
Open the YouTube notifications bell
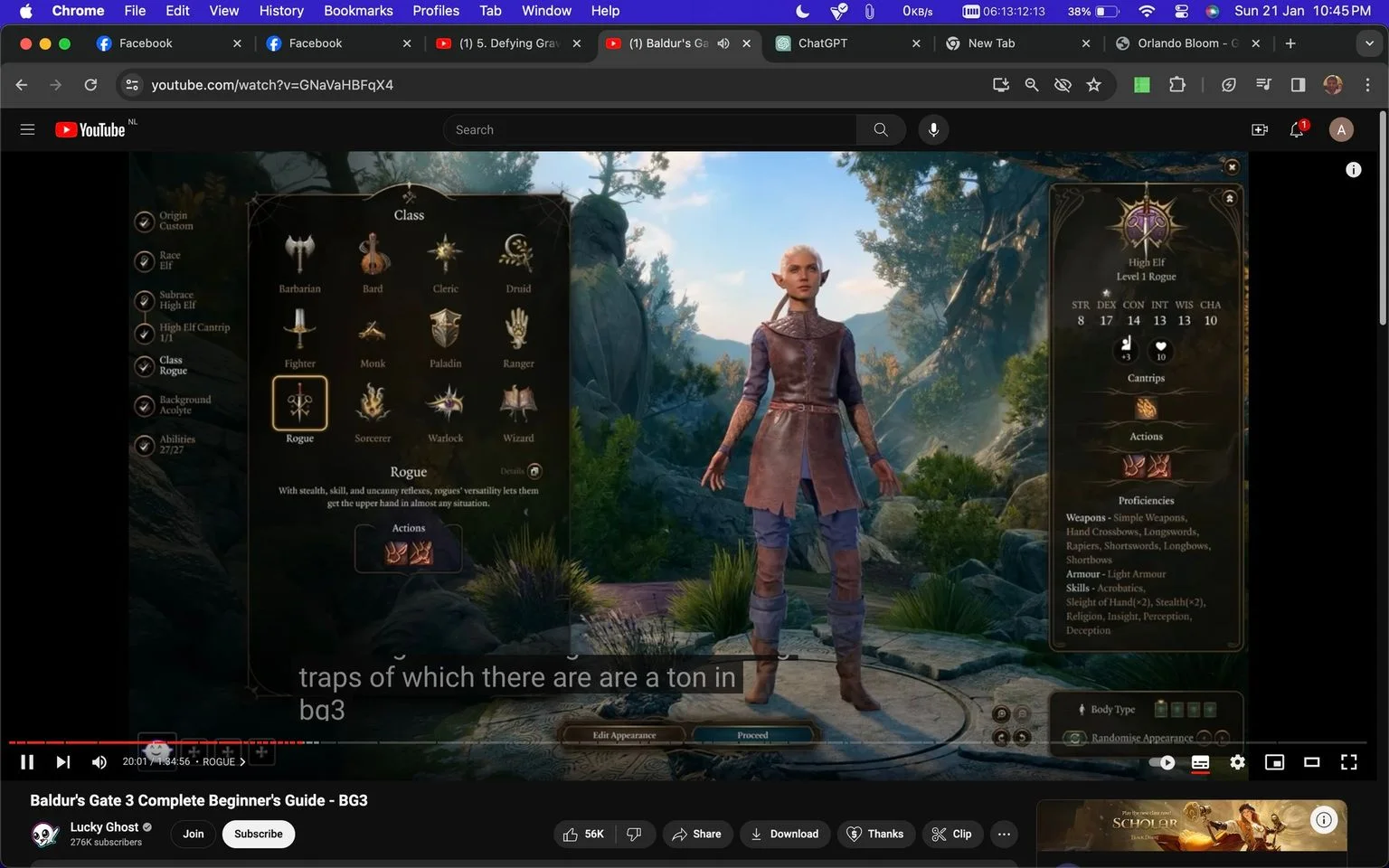pyautogui.click(x=1297, y=130)
